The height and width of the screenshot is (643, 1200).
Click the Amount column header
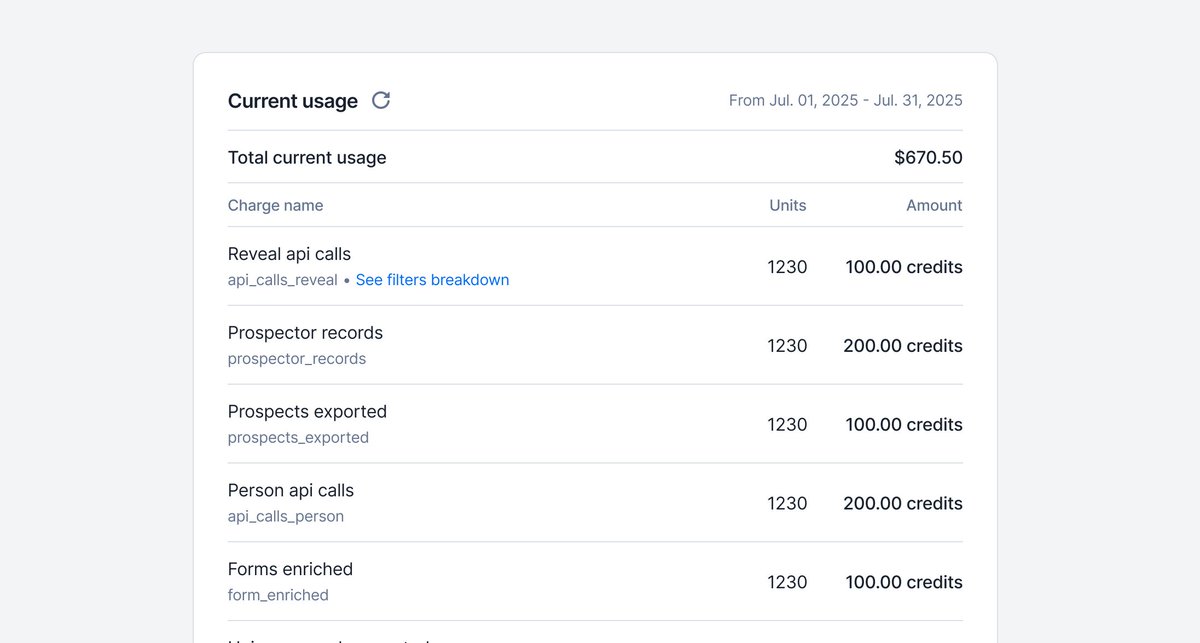coord(934,205)
